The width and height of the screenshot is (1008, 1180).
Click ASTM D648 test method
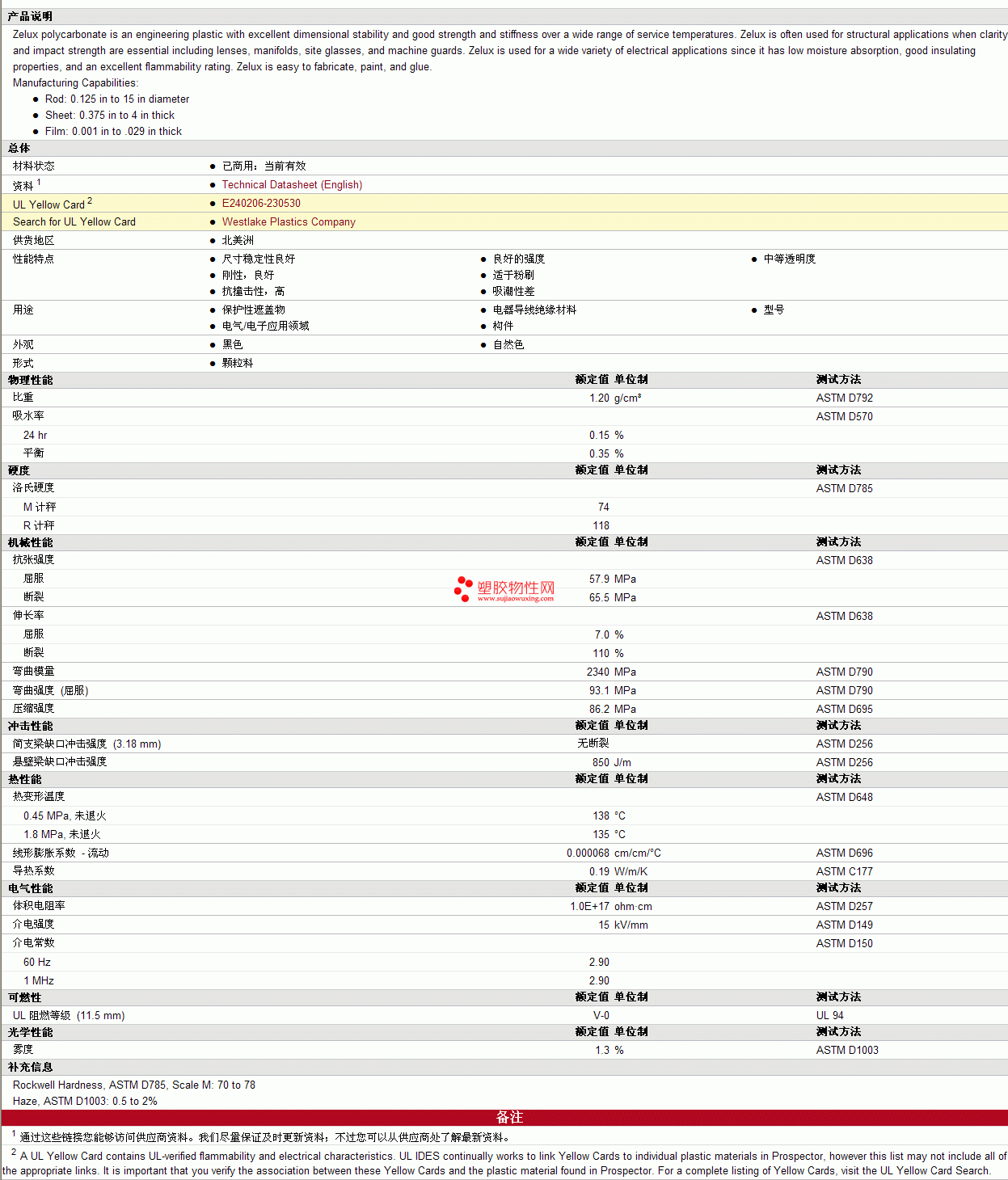tap(844, 797)
